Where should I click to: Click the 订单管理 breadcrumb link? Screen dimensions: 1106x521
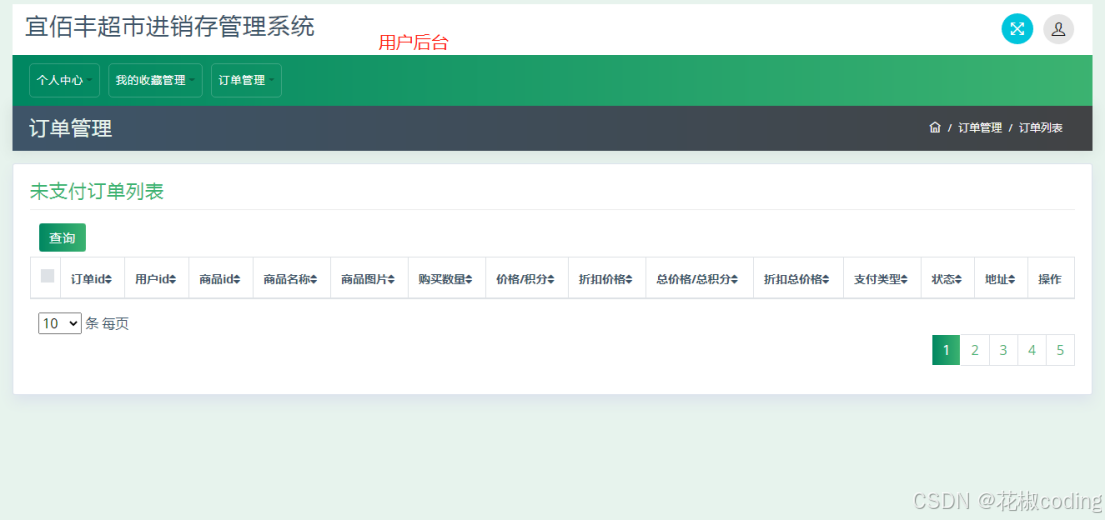pyautogui.click(x=980, y=128)
